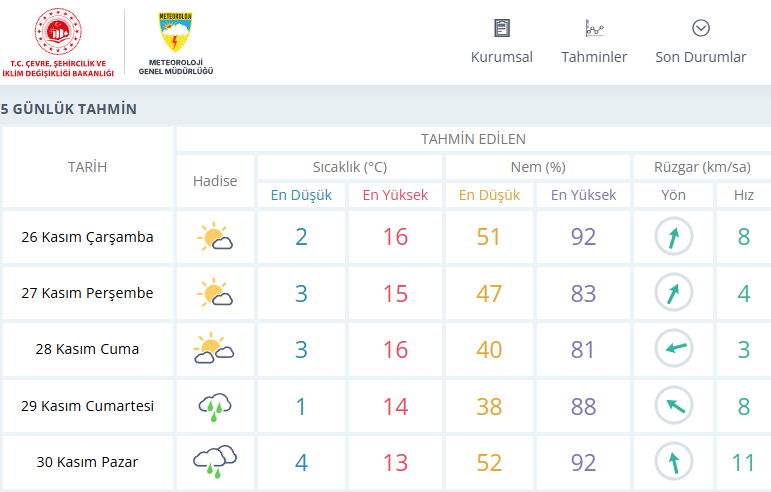Image resolution: width=771 pixels, height=492 pixels.
Task: Click wind direction arrow for 29 Kasım Cumartesi
Action: pos(673,406)
